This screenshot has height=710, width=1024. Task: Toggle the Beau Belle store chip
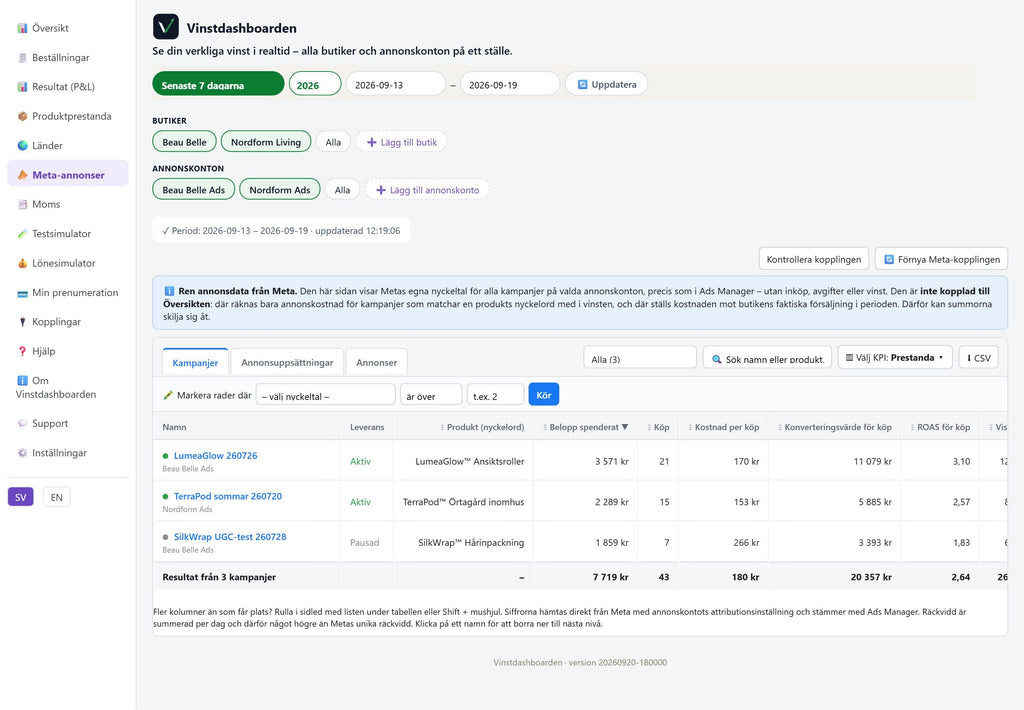click(x=184, y=142)
